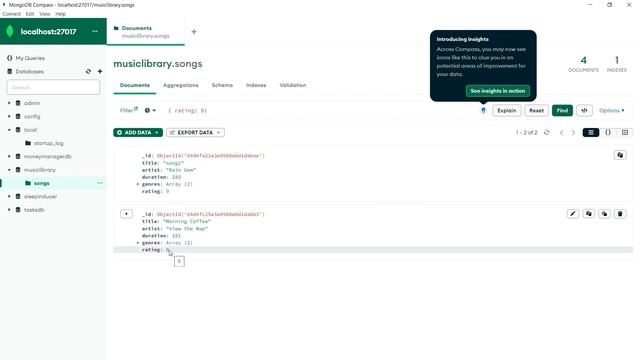Expand genres array in Morning Coffee document

(x=138, y=243)
